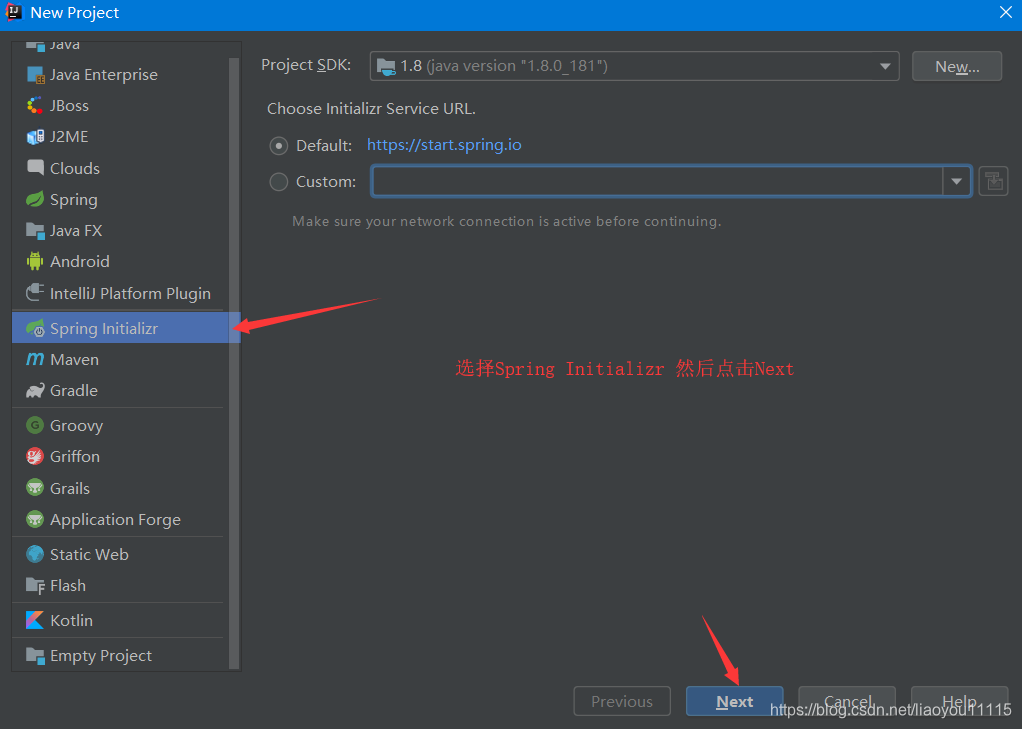The height and width of the screenshot is (729, 1022).
Task: Click the JBoss icon
Action: click(x=35, y=106)
